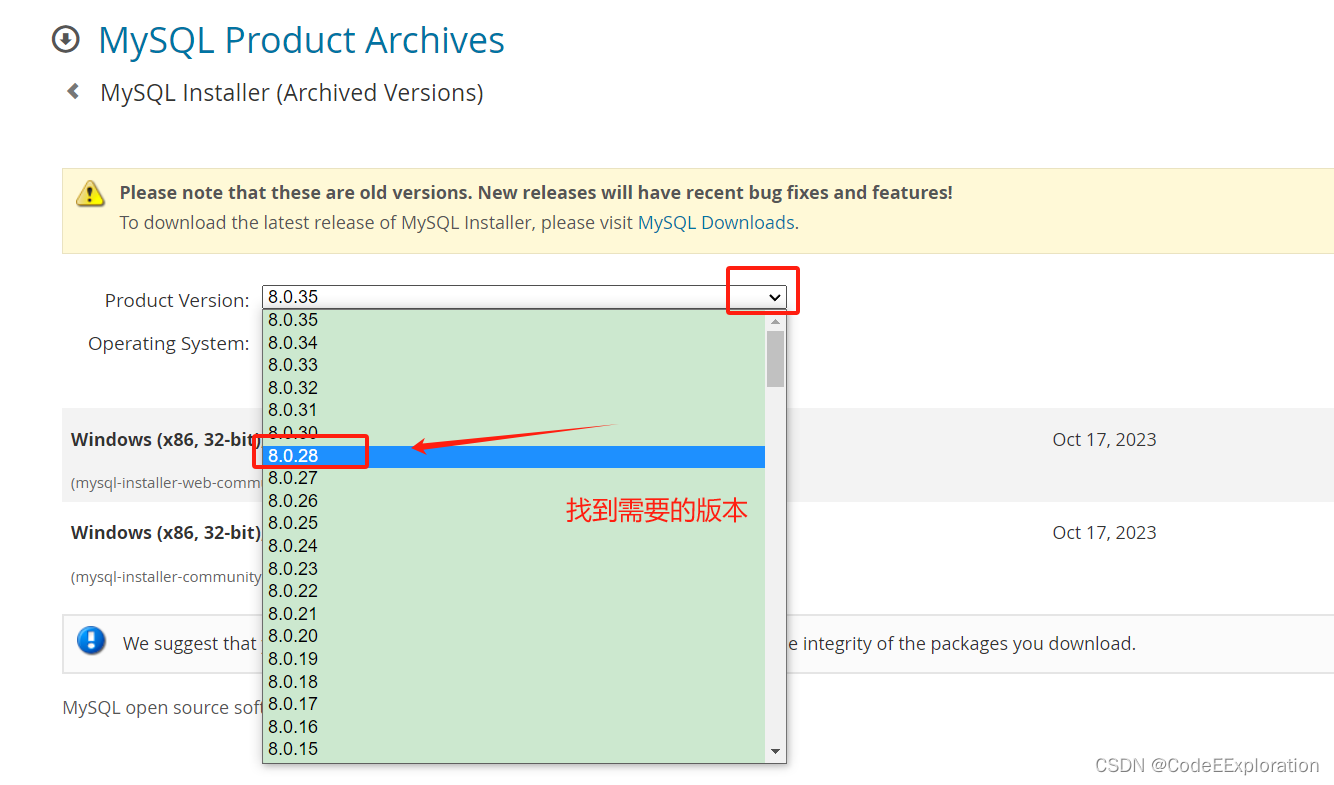Click the dropdown list scrollbar thumb

pos(775,359)
